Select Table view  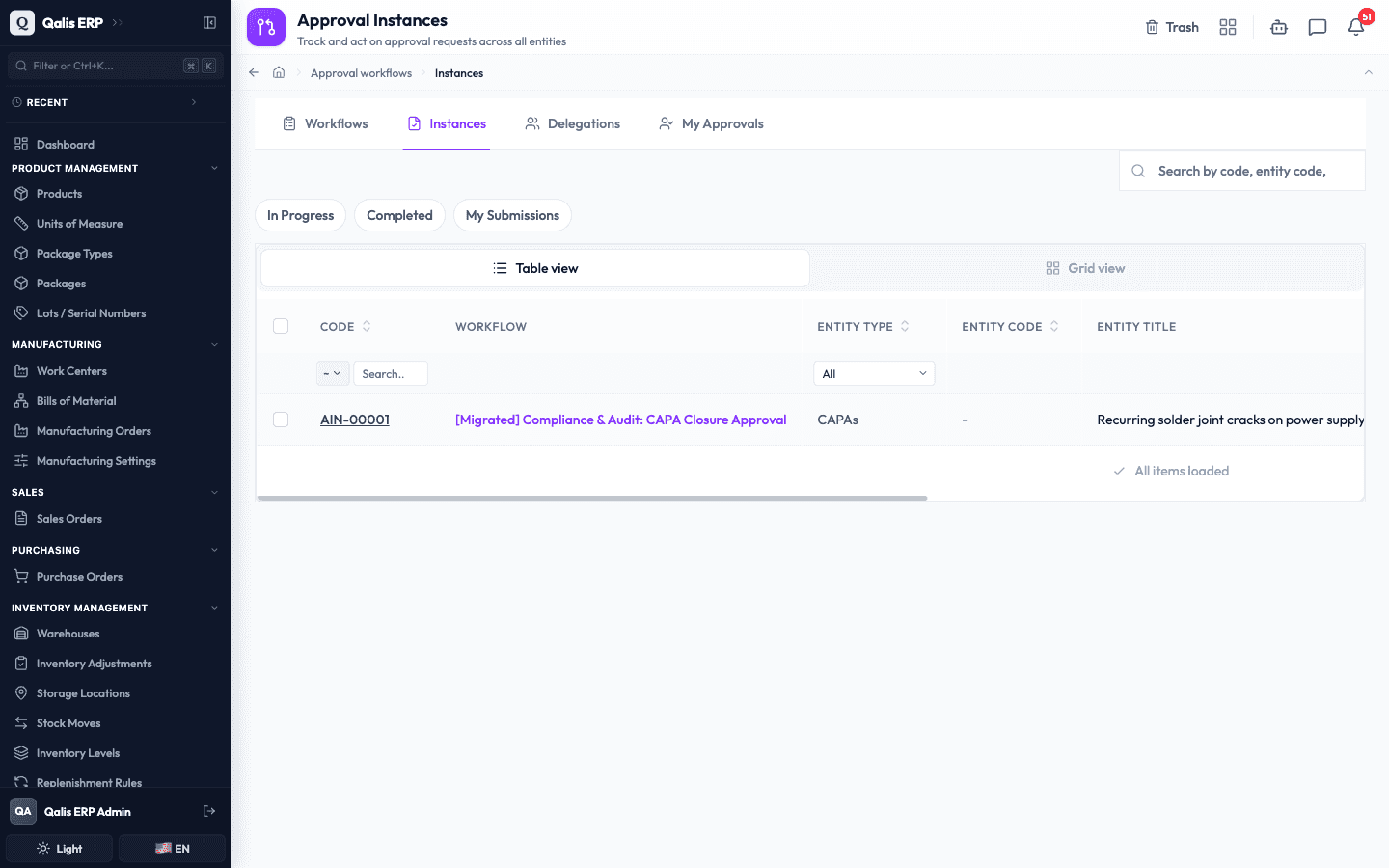[535, 268]
